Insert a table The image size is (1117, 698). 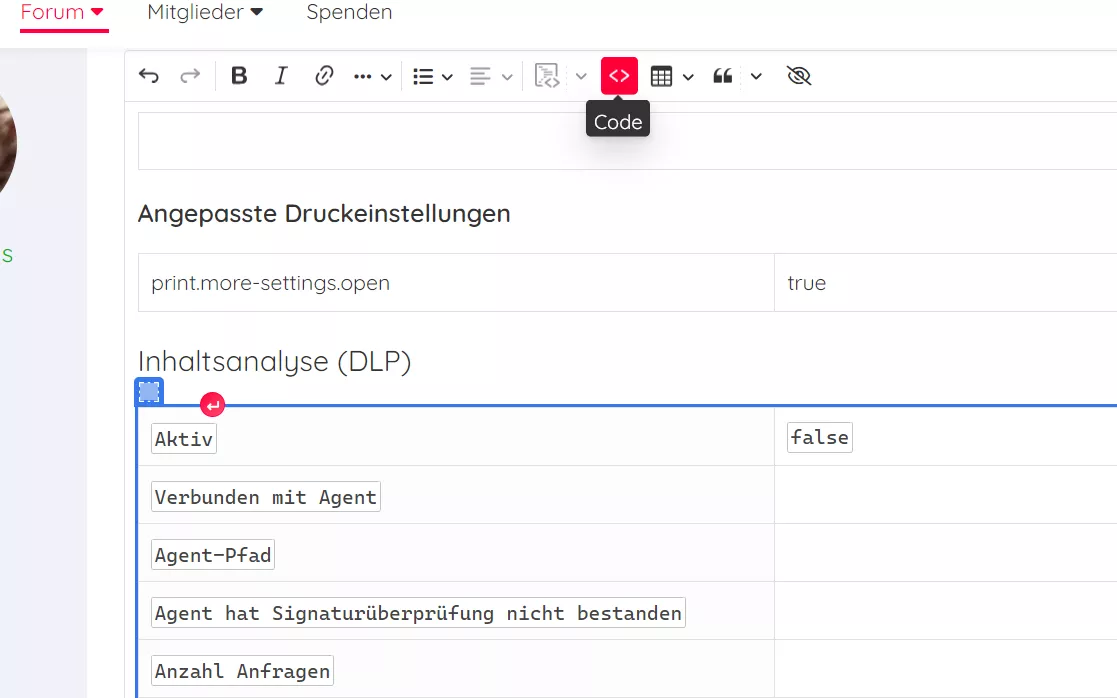tap(661, 76)
